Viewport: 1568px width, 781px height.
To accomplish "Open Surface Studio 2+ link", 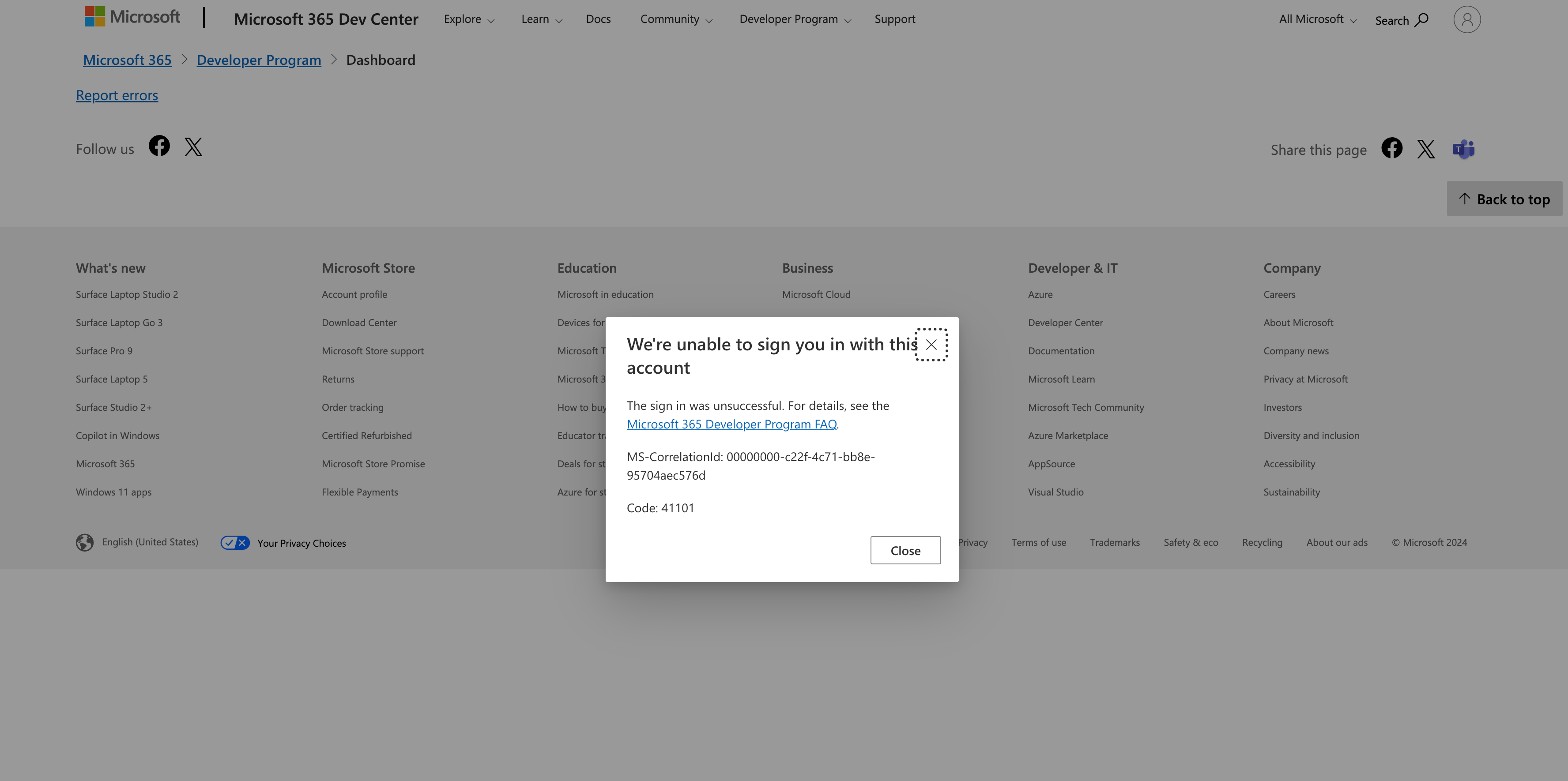I will (114, 408).
